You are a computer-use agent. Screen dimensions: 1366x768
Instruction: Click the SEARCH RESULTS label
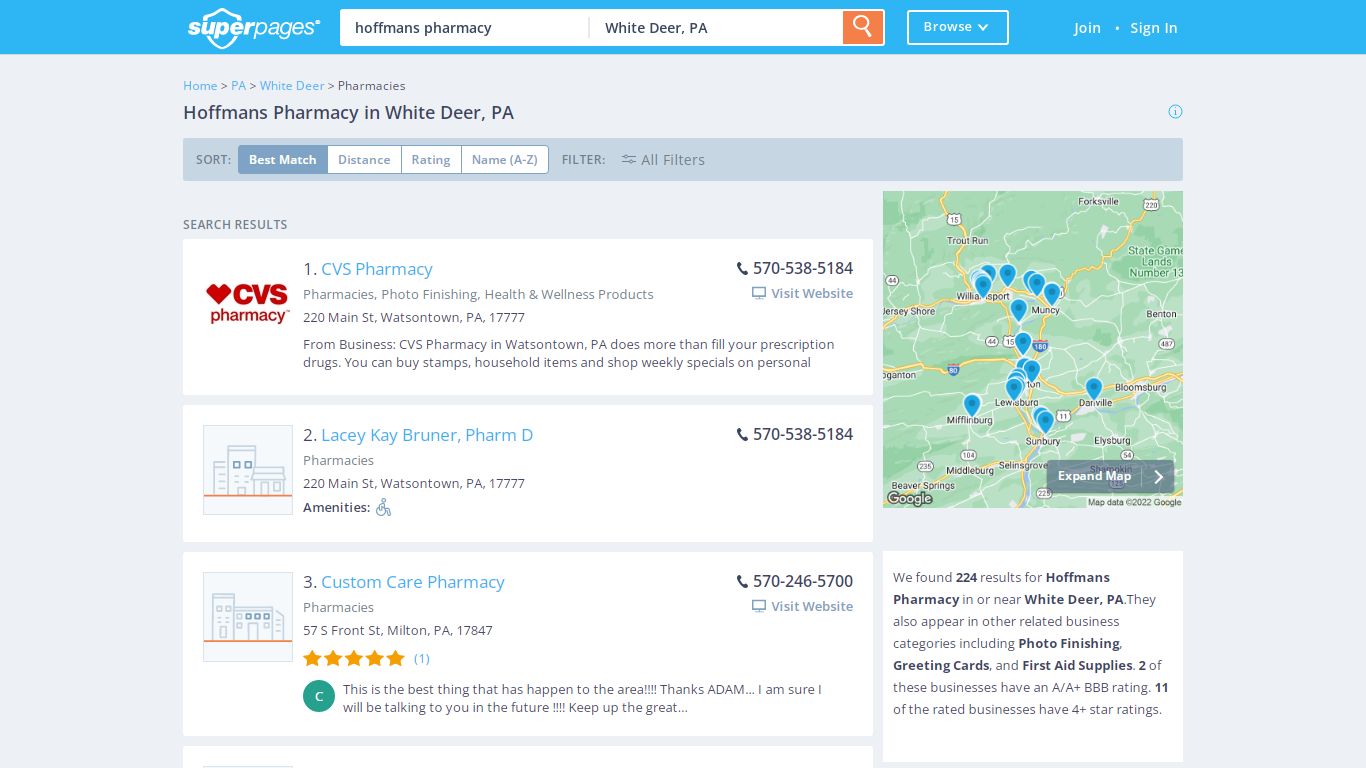pyautogui.click(x=235, y=225)
